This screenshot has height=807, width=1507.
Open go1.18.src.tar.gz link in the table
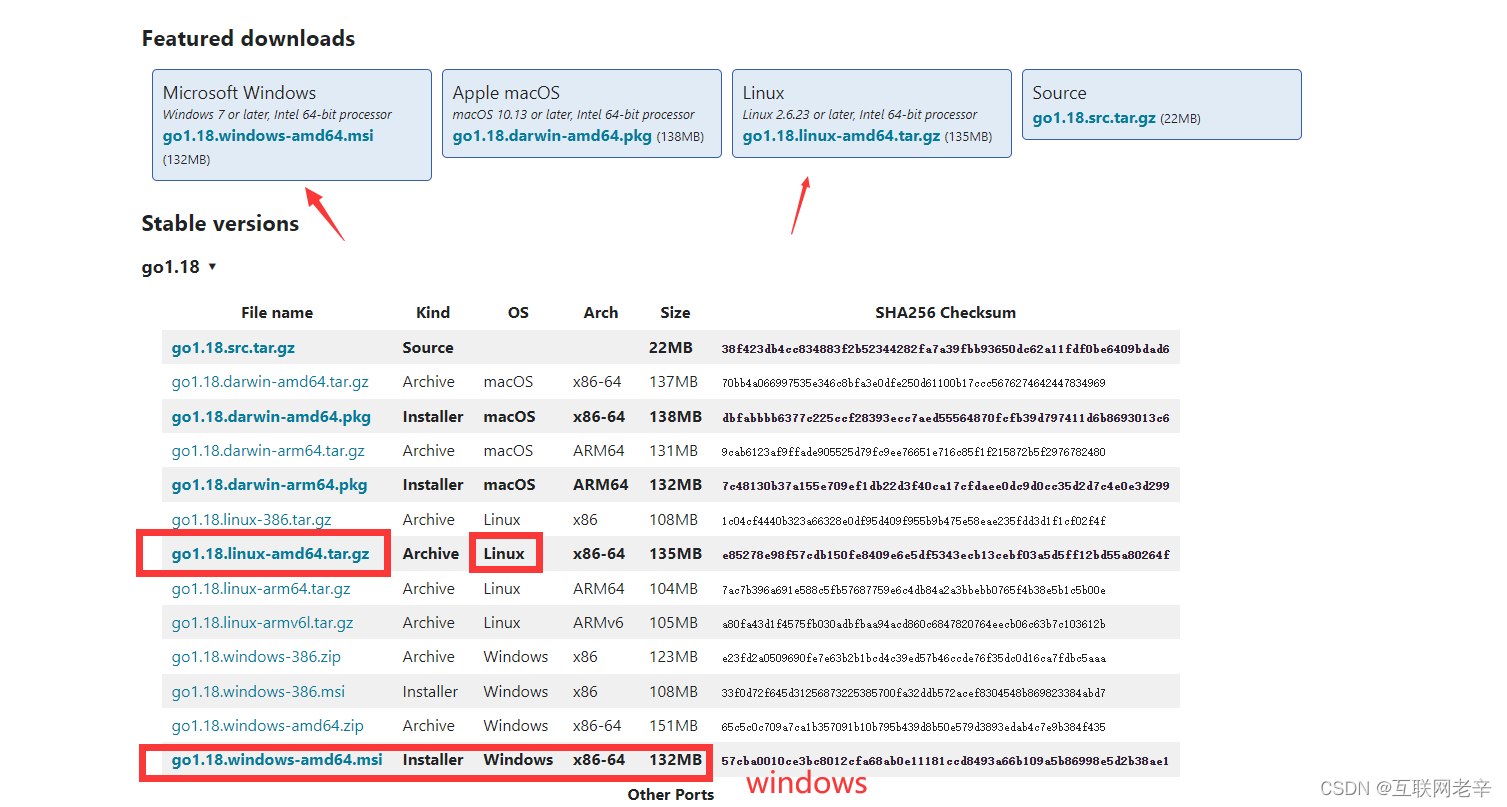(233, 348)
